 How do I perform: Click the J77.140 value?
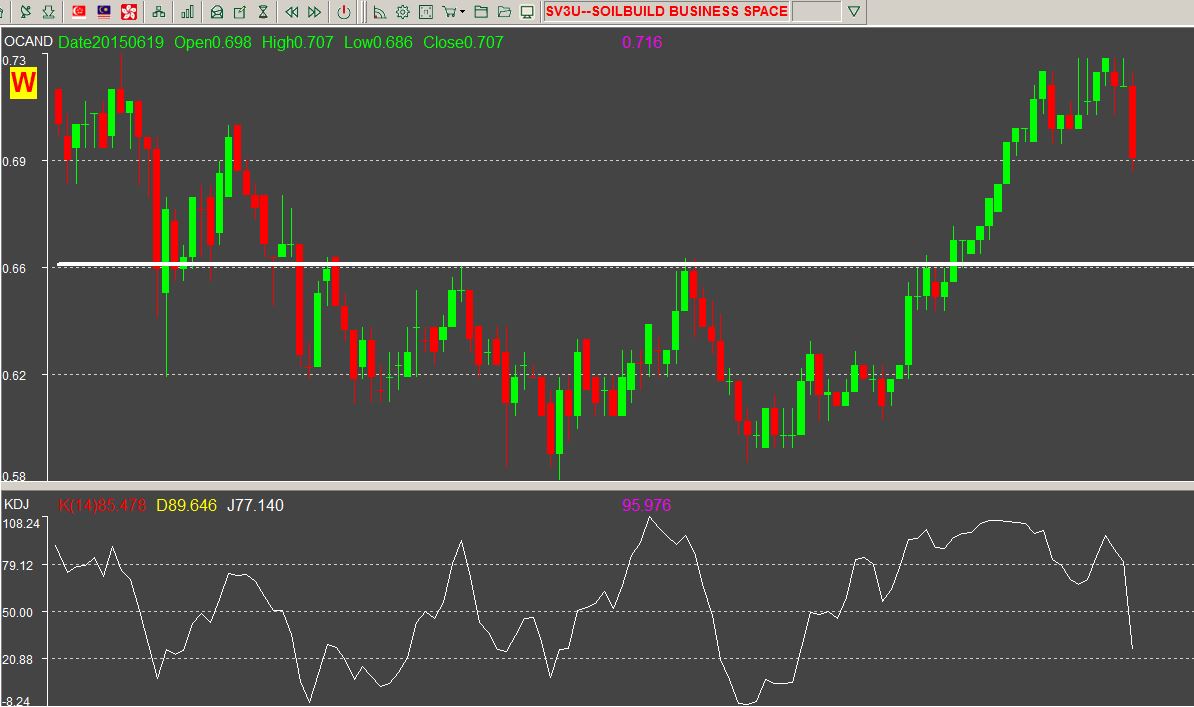click(x=255, y=505)
